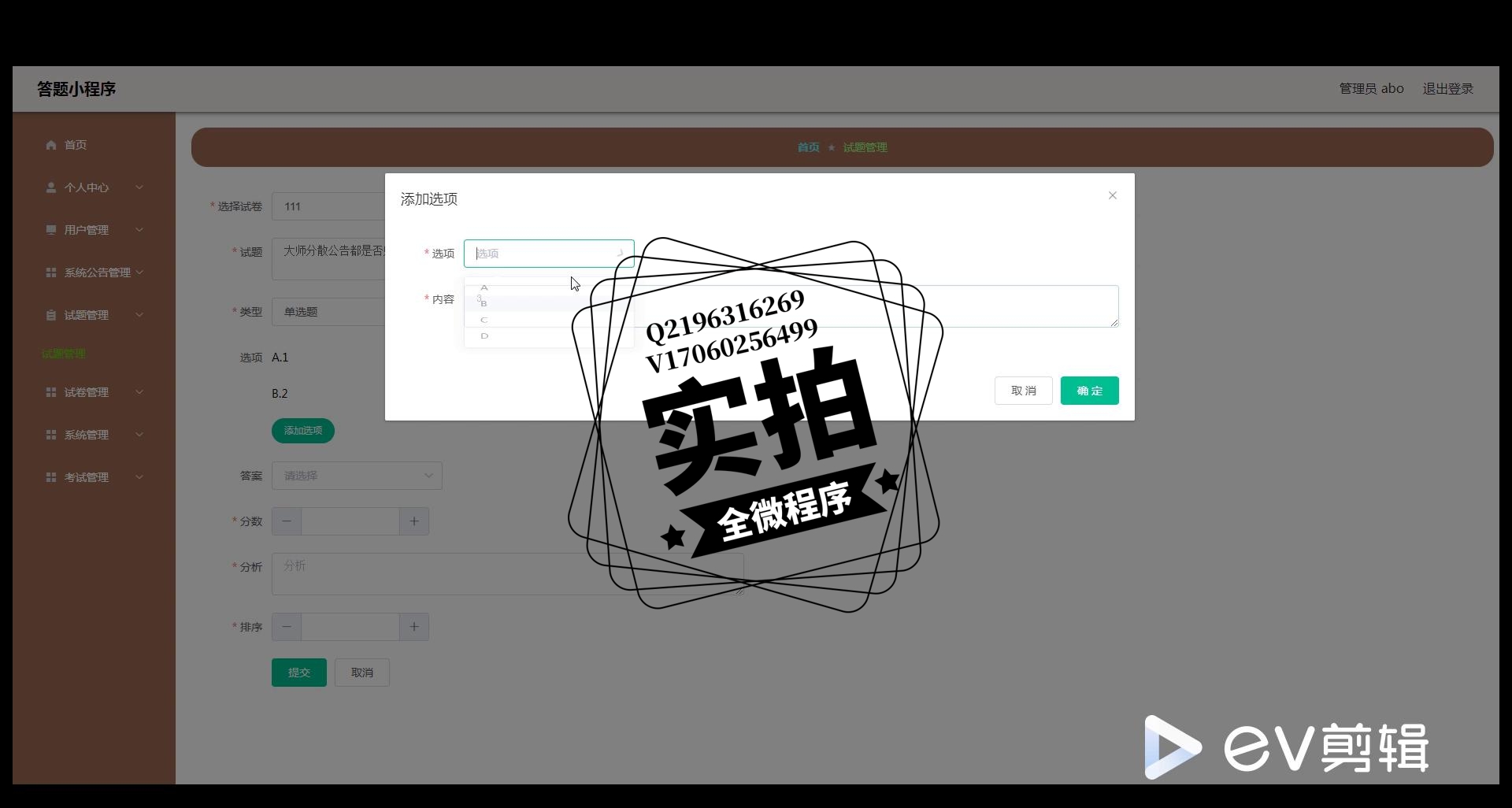The width and height of the screenshot is (1512, 808).
Task: Expand the 用户管理 chevron
Action: 139,230
